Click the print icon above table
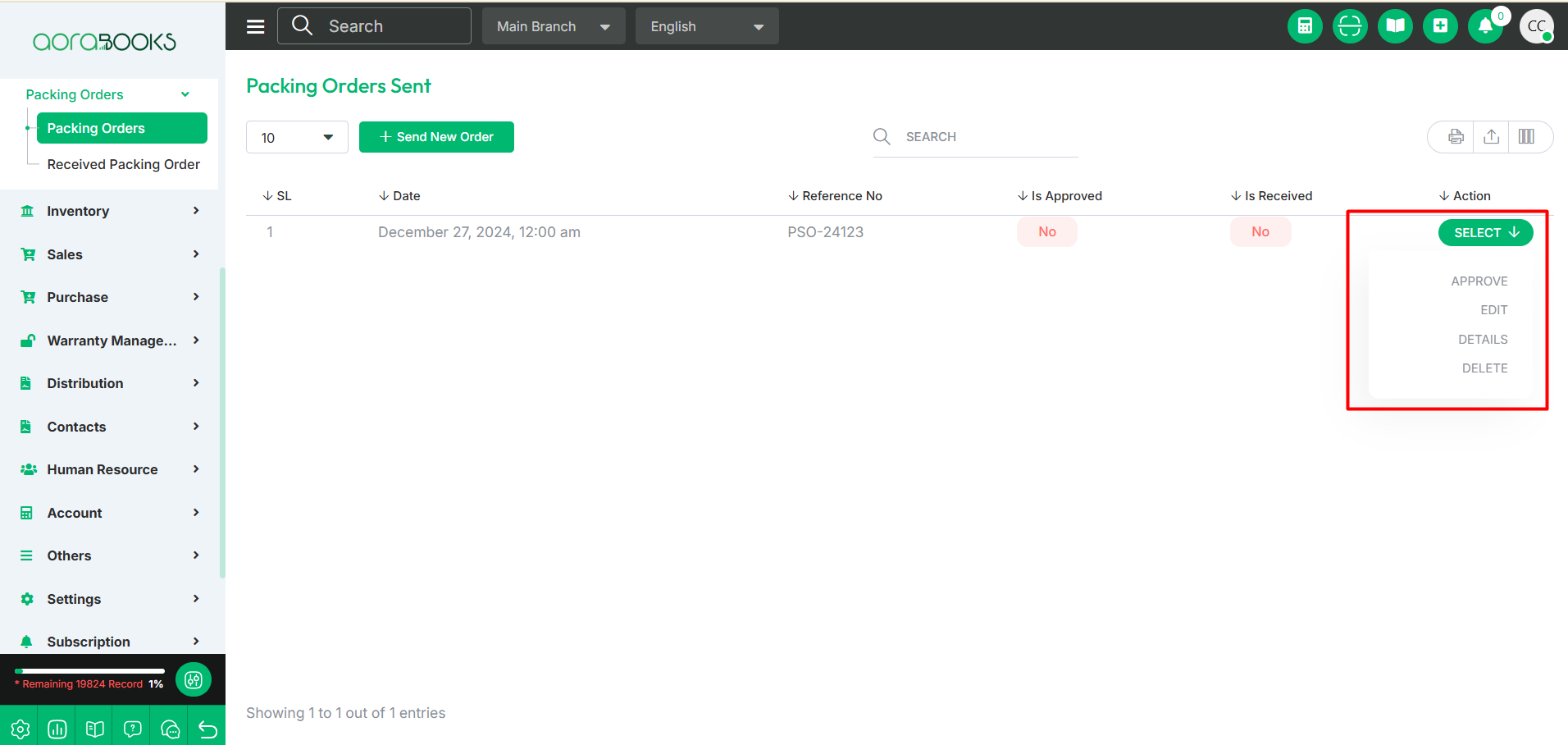This screenshot has width=1568, height=745. pyautogui.click(x=1455, y=137)
